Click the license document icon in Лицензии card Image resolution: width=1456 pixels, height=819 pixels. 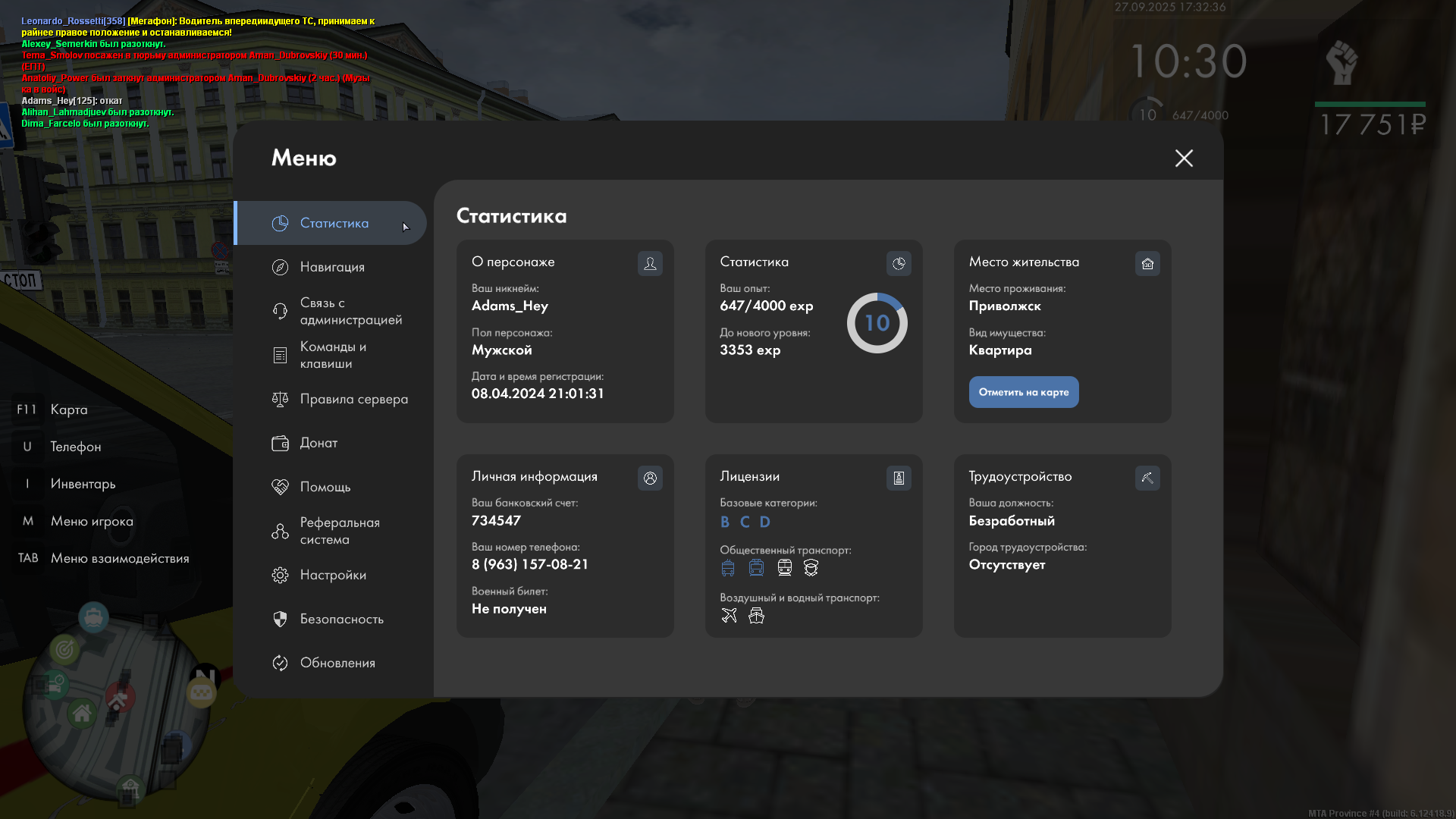click(899, 478)
